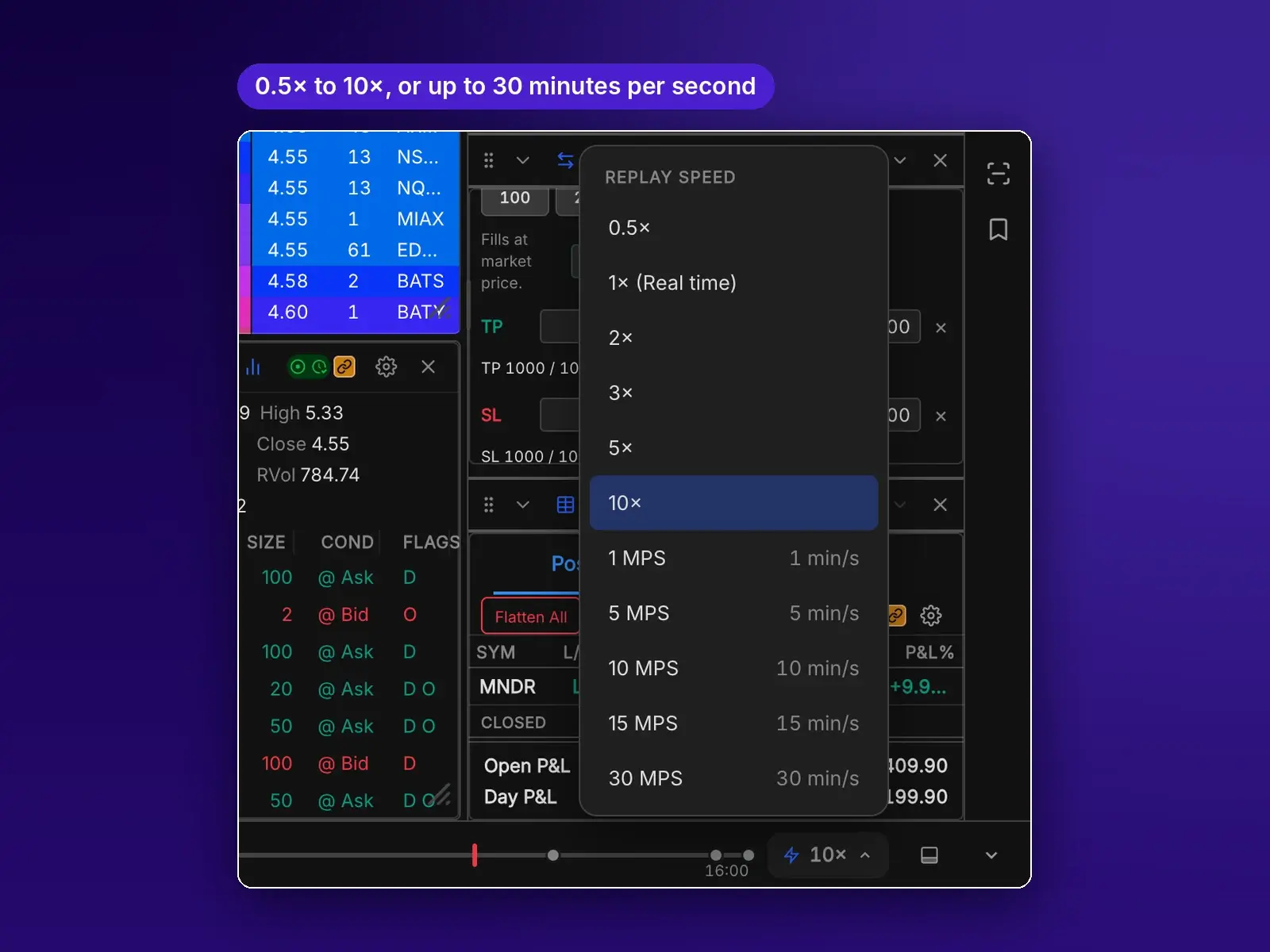Click the bar chart icon in time & sales panel
1270x952 pixels.
[253, 367]
